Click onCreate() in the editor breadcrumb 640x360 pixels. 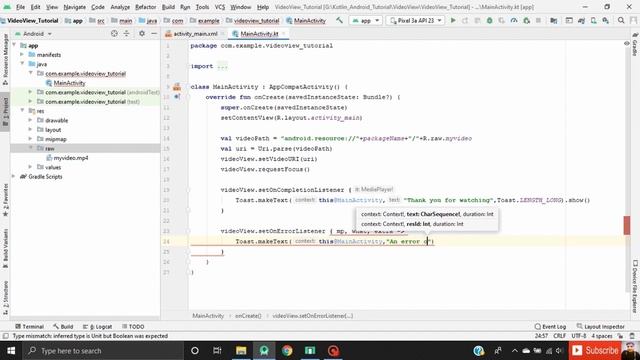[x=248, y=316]
